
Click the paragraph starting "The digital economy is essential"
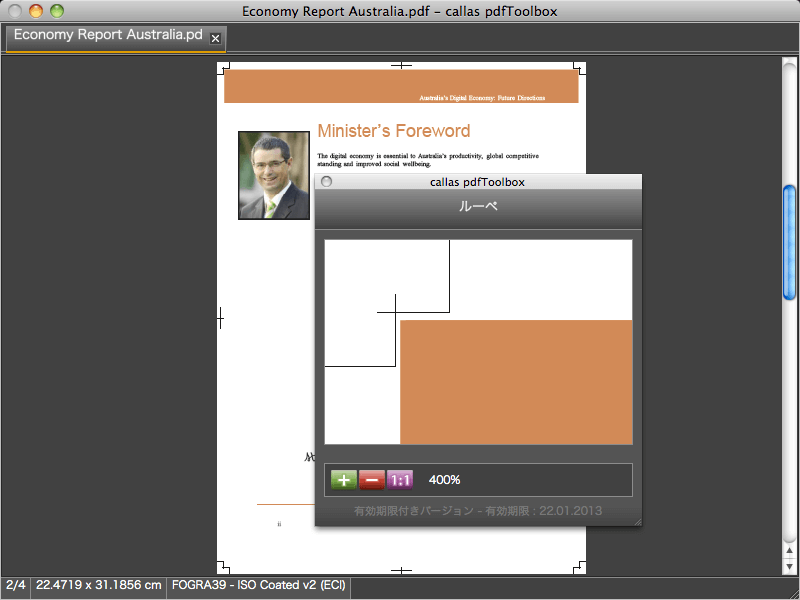pyautogui.click(x=428, y=160)
